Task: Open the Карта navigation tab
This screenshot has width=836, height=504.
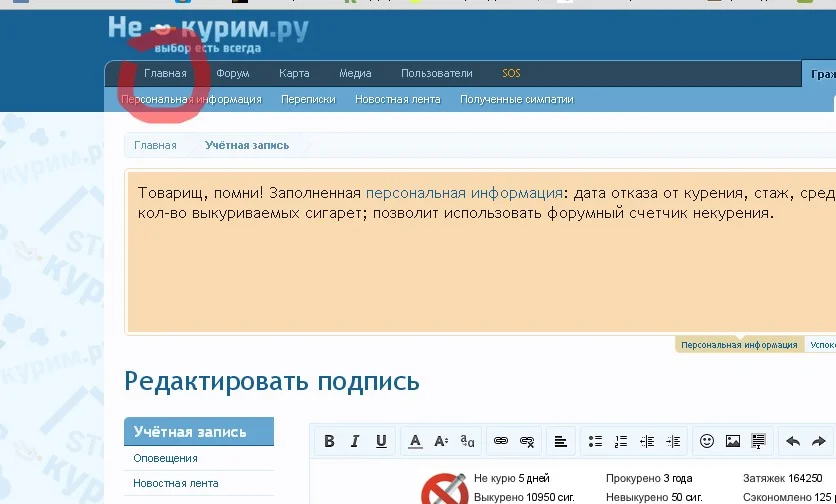Action: [294, 74]
